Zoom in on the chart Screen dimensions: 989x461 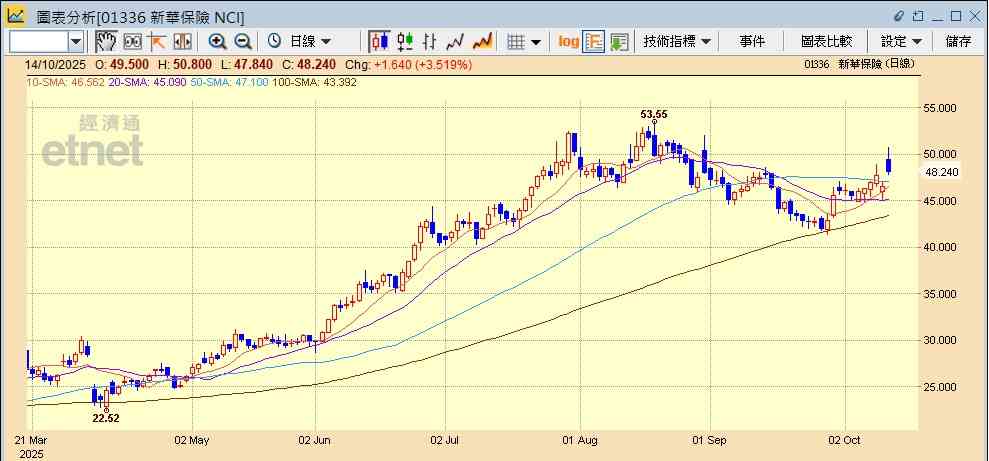217,41
